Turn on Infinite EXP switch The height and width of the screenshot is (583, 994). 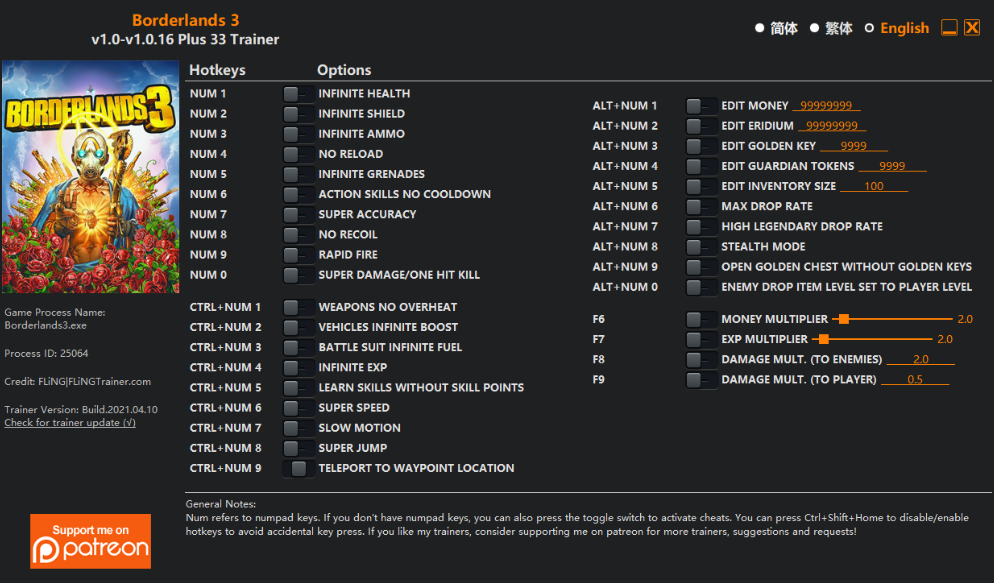coord(298,368)
